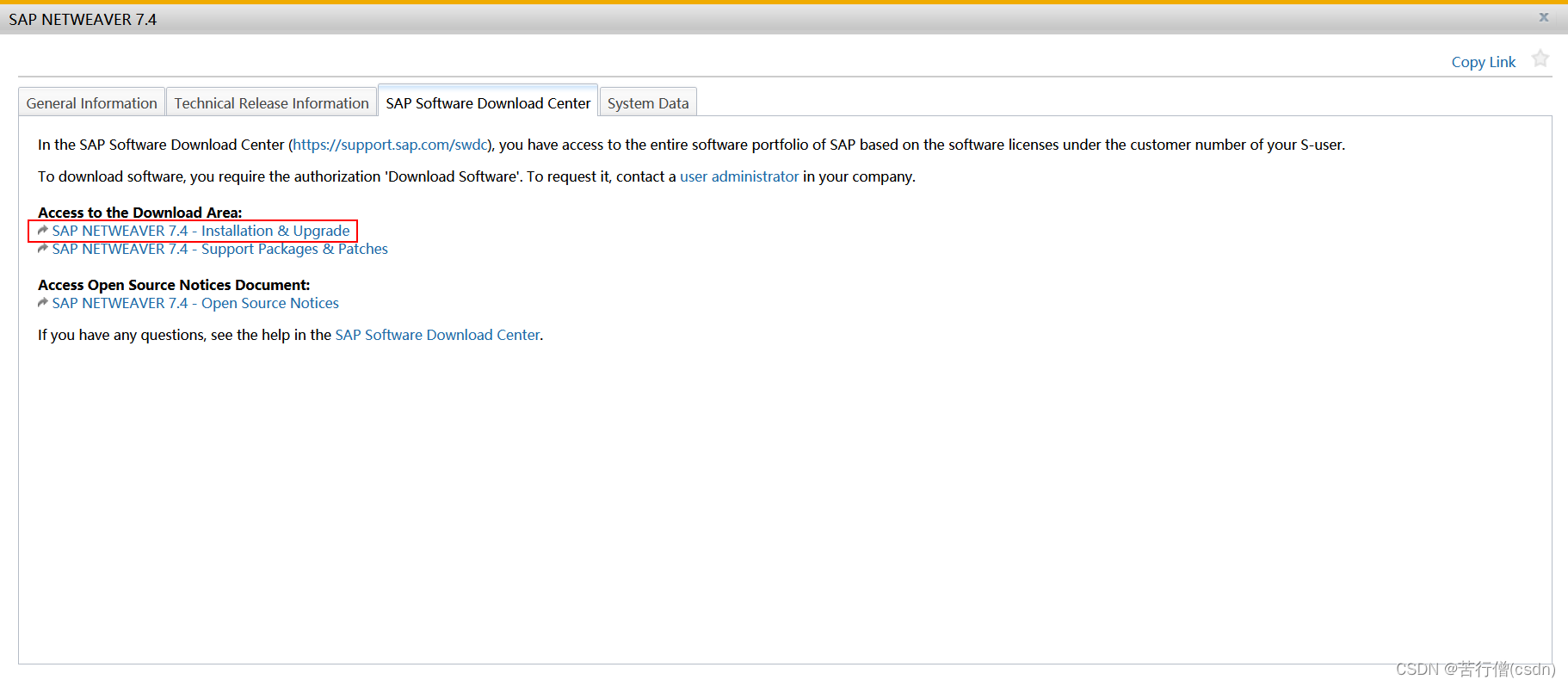This screenshot has width=1568, height=686.
Task: Open NETWEAVER 7.4 Support Packages & Patches link
Action: pyautogui.click(x=219, y=249)
